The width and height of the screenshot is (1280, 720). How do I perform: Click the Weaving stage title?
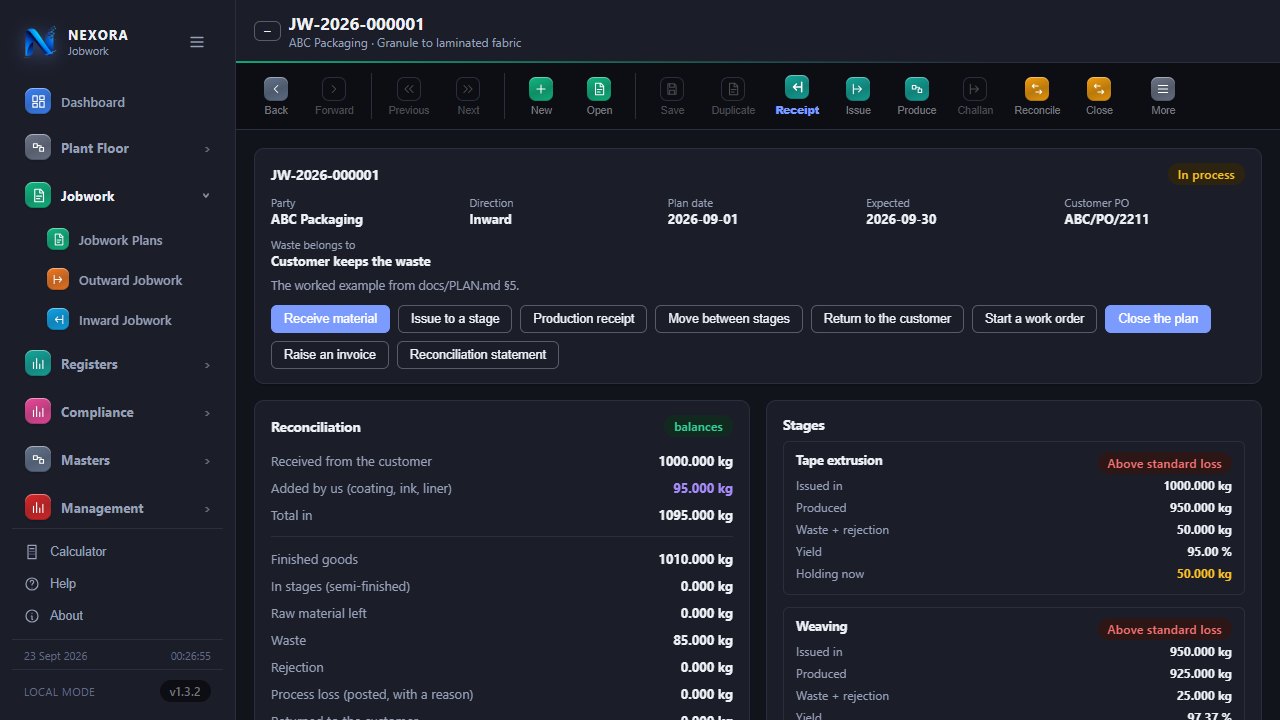pos(821,627)
